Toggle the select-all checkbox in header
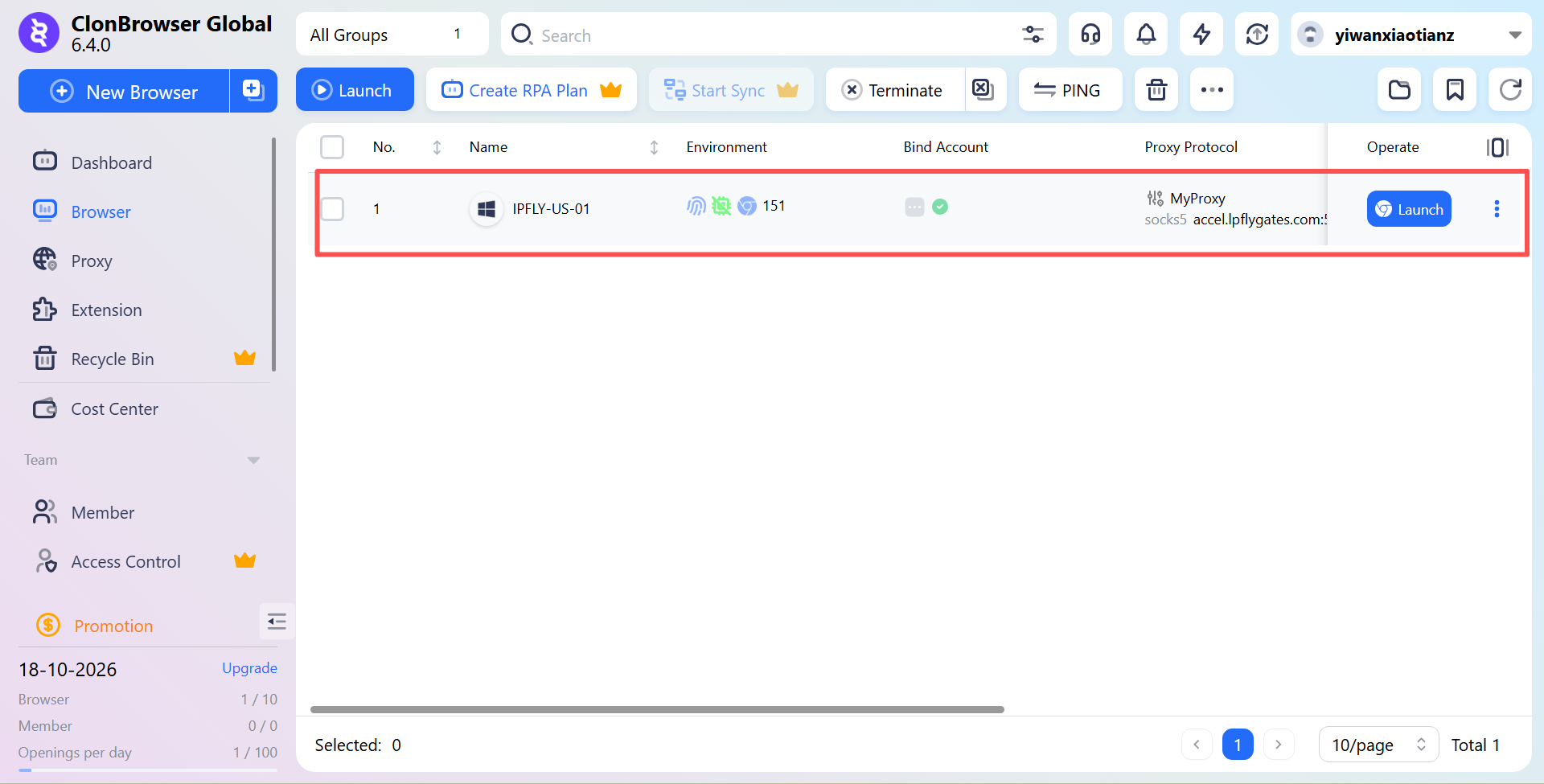 pyautogui.click(x=332, y=147)
